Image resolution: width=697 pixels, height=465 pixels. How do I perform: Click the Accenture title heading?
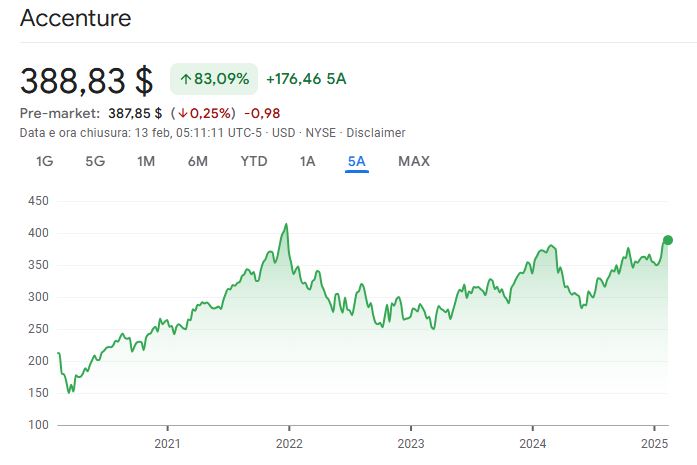(x=75, y=18)
